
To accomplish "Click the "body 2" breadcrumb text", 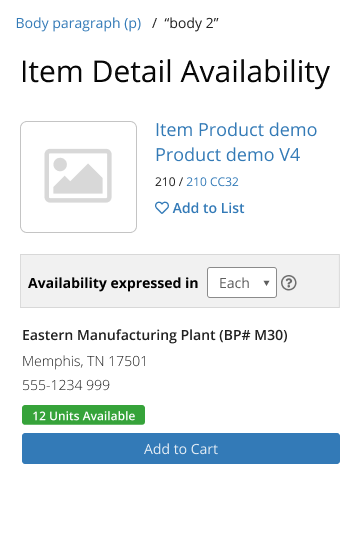I will click(x=191, y=23).
